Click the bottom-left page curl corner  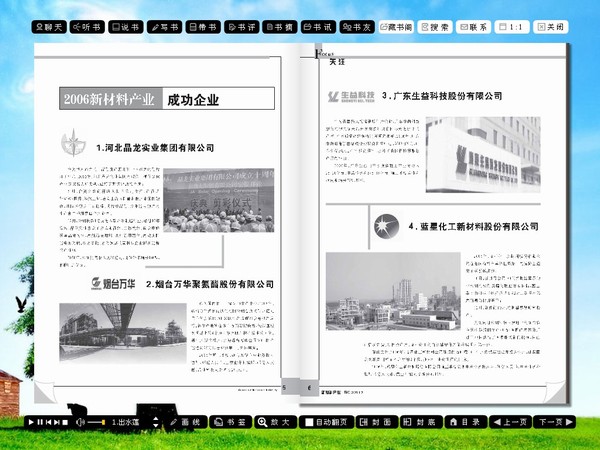[x=44, y=392]
